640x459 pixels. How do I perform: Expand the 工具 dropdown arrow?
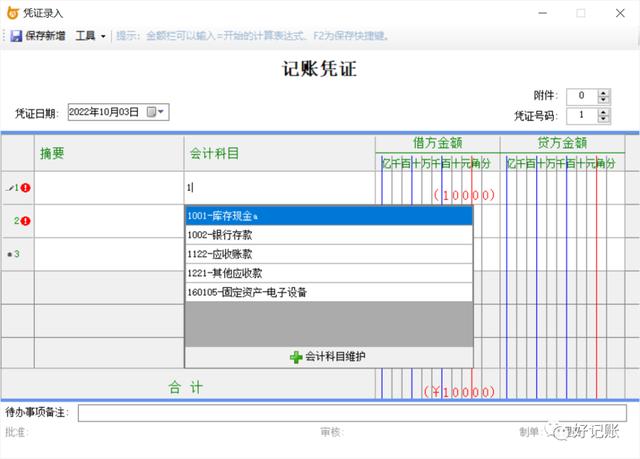(103, 36)
